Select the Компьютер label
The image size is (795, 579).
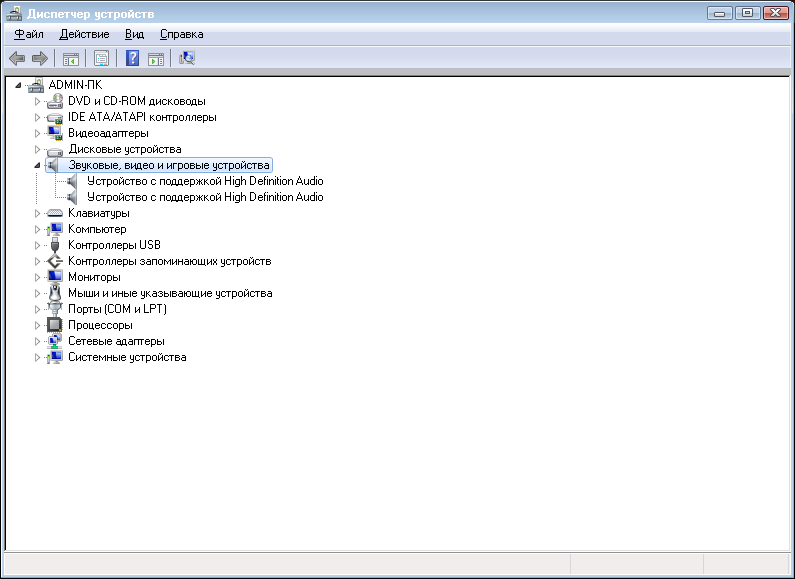tap(97, 229)
